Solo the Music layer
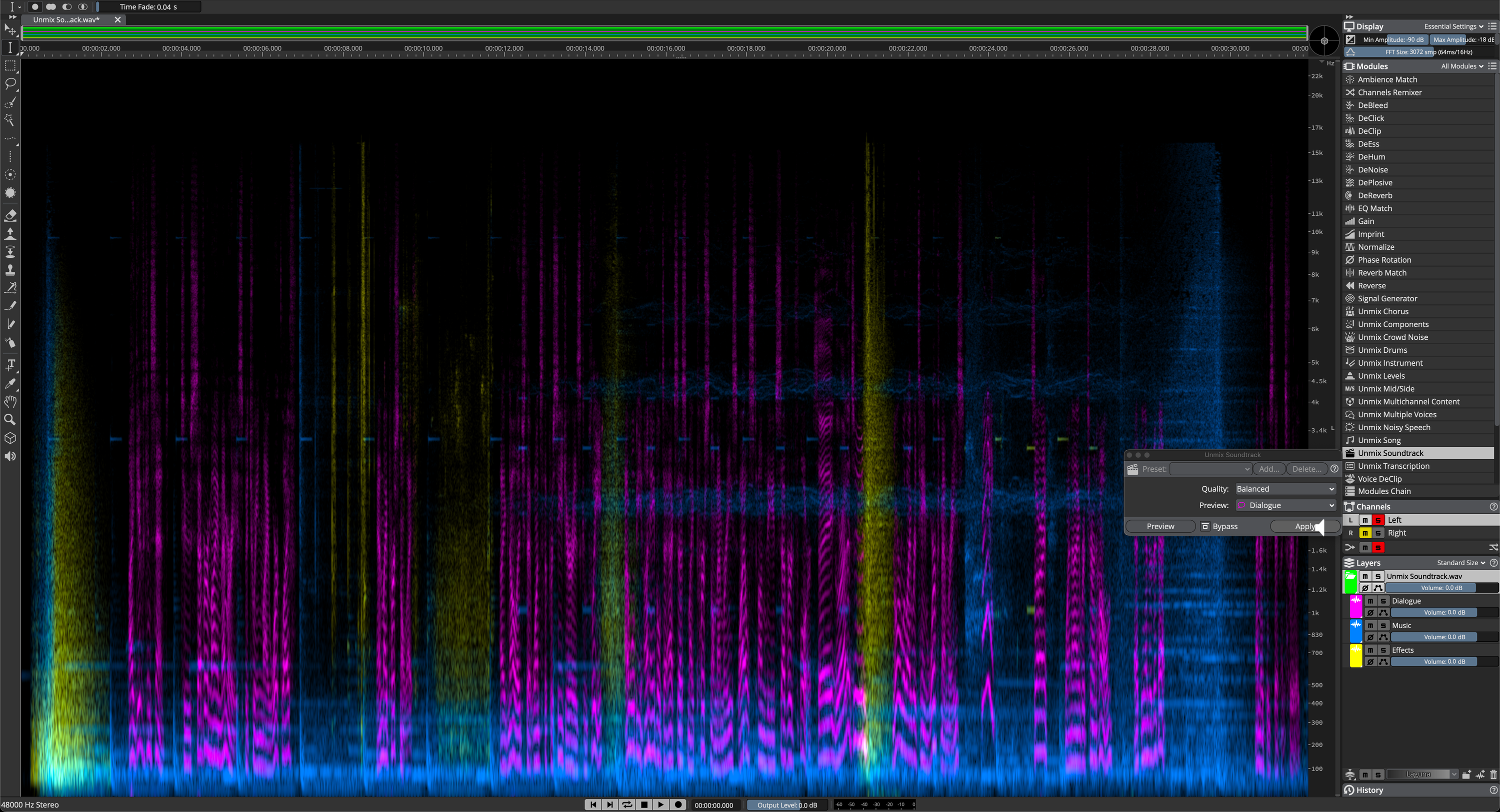 click(x=1383, y=625)
